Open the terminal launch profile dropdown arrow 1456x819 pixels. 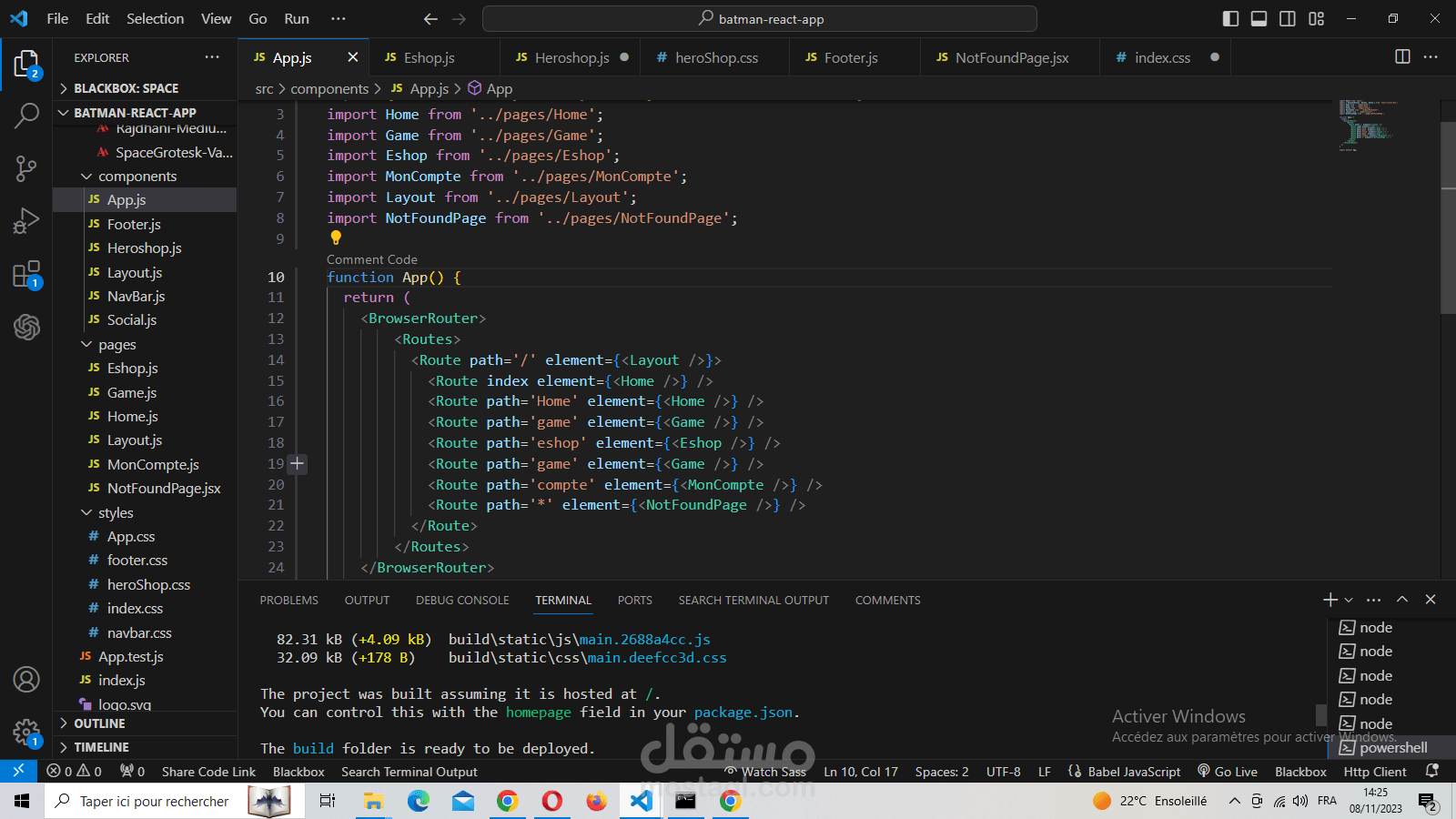[1349, 600]
